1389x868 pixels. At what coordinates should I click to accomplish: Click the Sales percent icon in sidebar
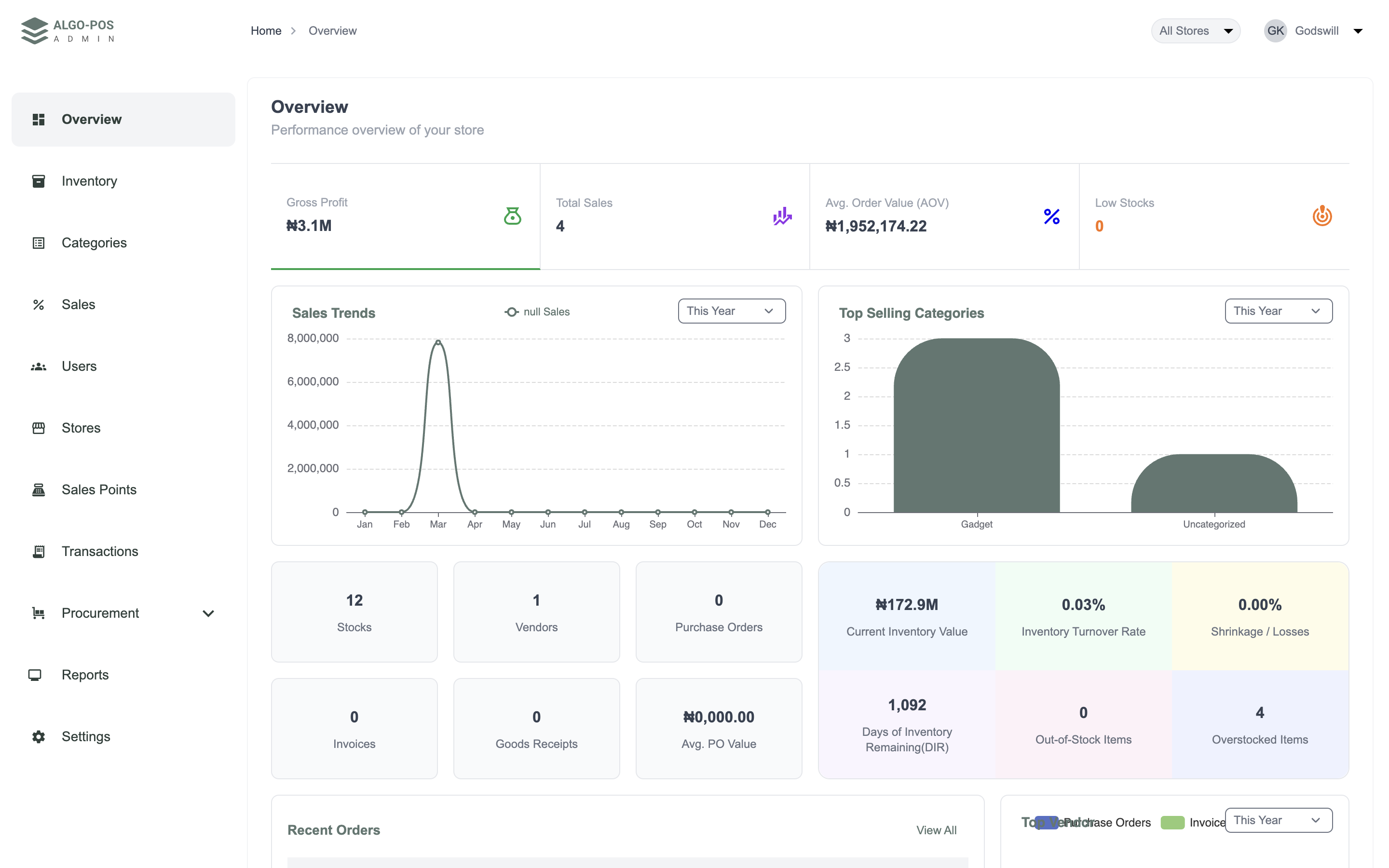(x=39, y=305)
